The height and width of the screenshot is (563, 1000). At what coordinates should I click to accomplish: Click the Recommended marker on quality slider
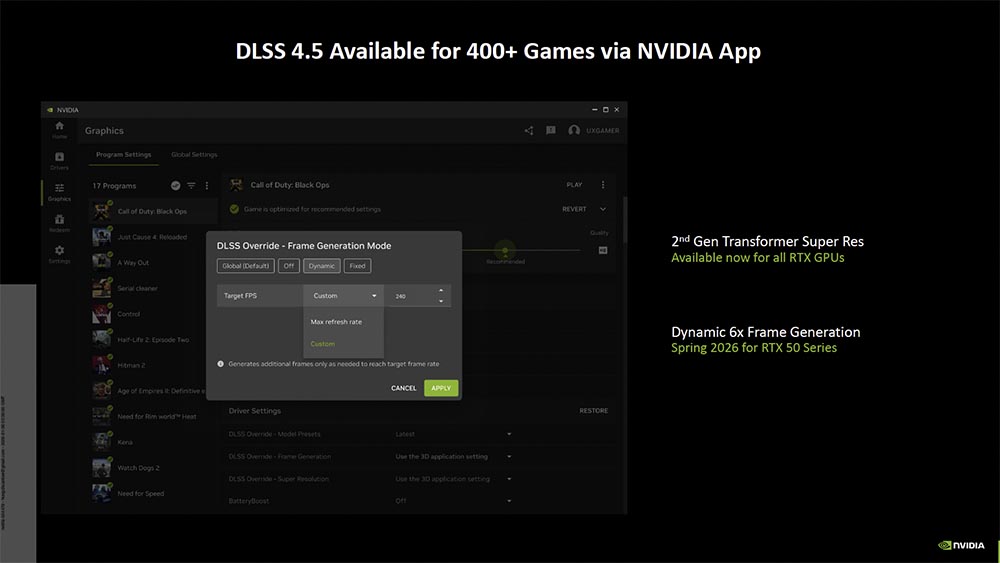point(505,251)
